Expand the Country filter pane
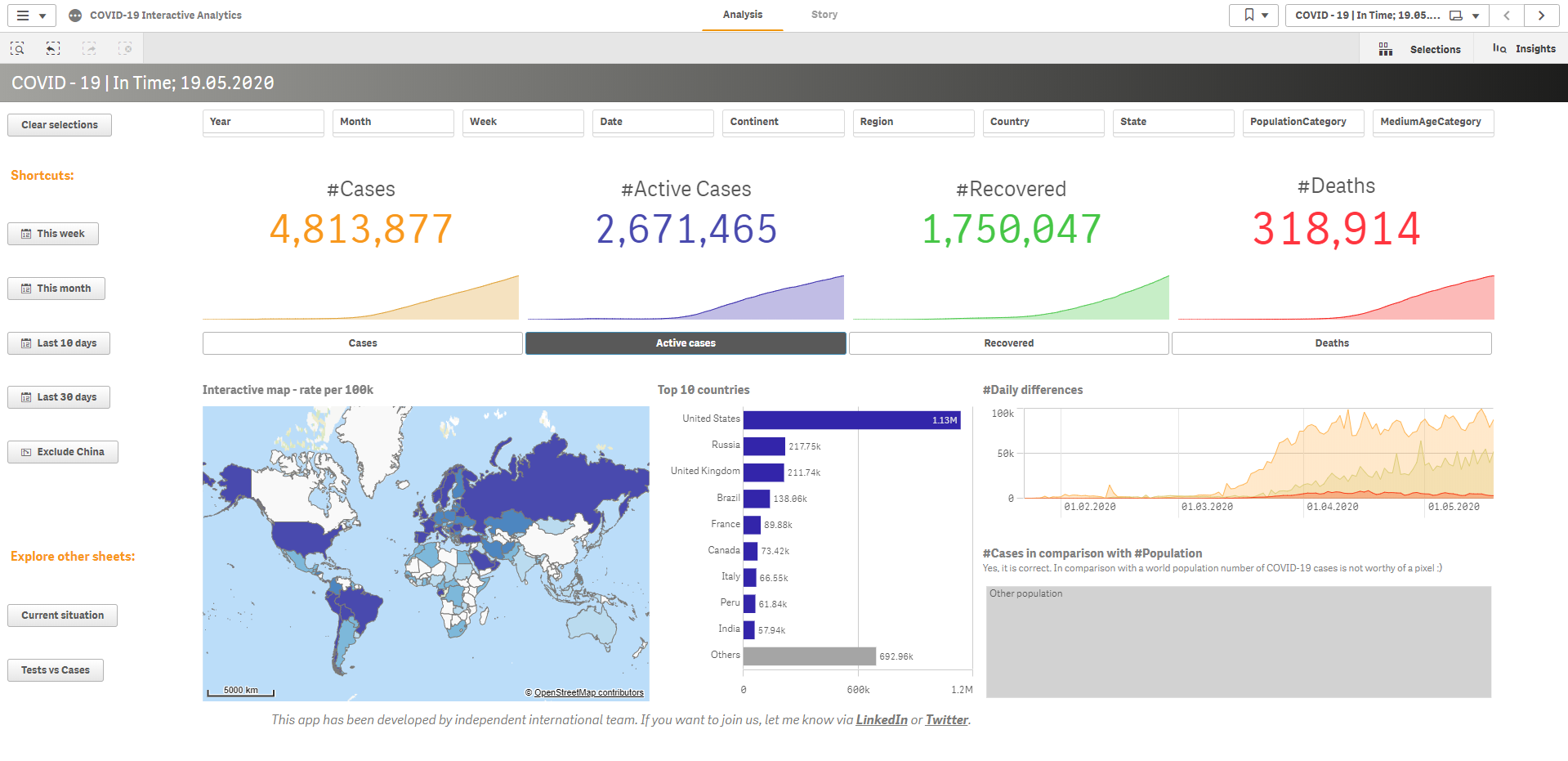1568x761 pixels. click(1043, 122)
